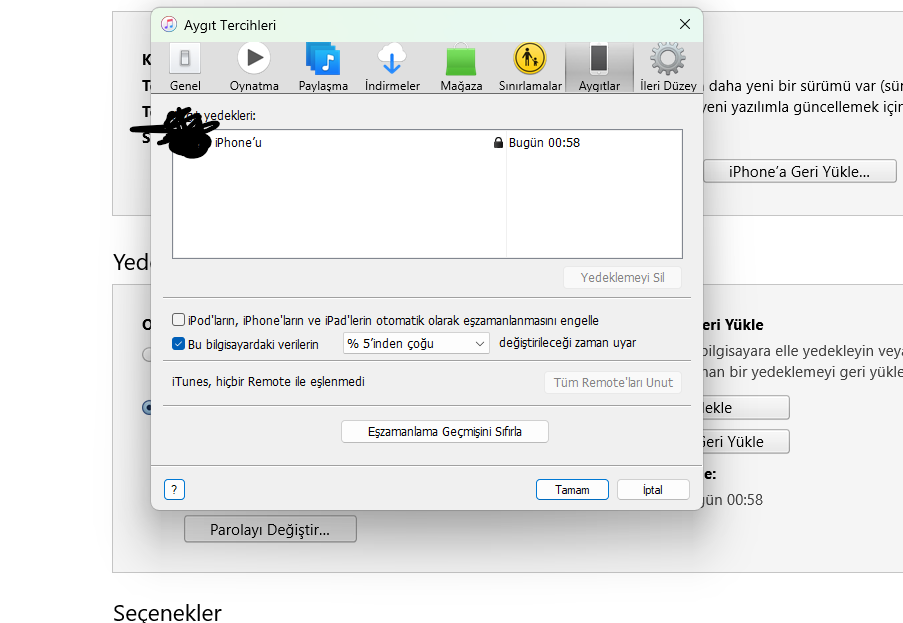Screen dimensions: 903x623
Task: Open the Sınırlamalar tab
Action: [x=530, y=67]
